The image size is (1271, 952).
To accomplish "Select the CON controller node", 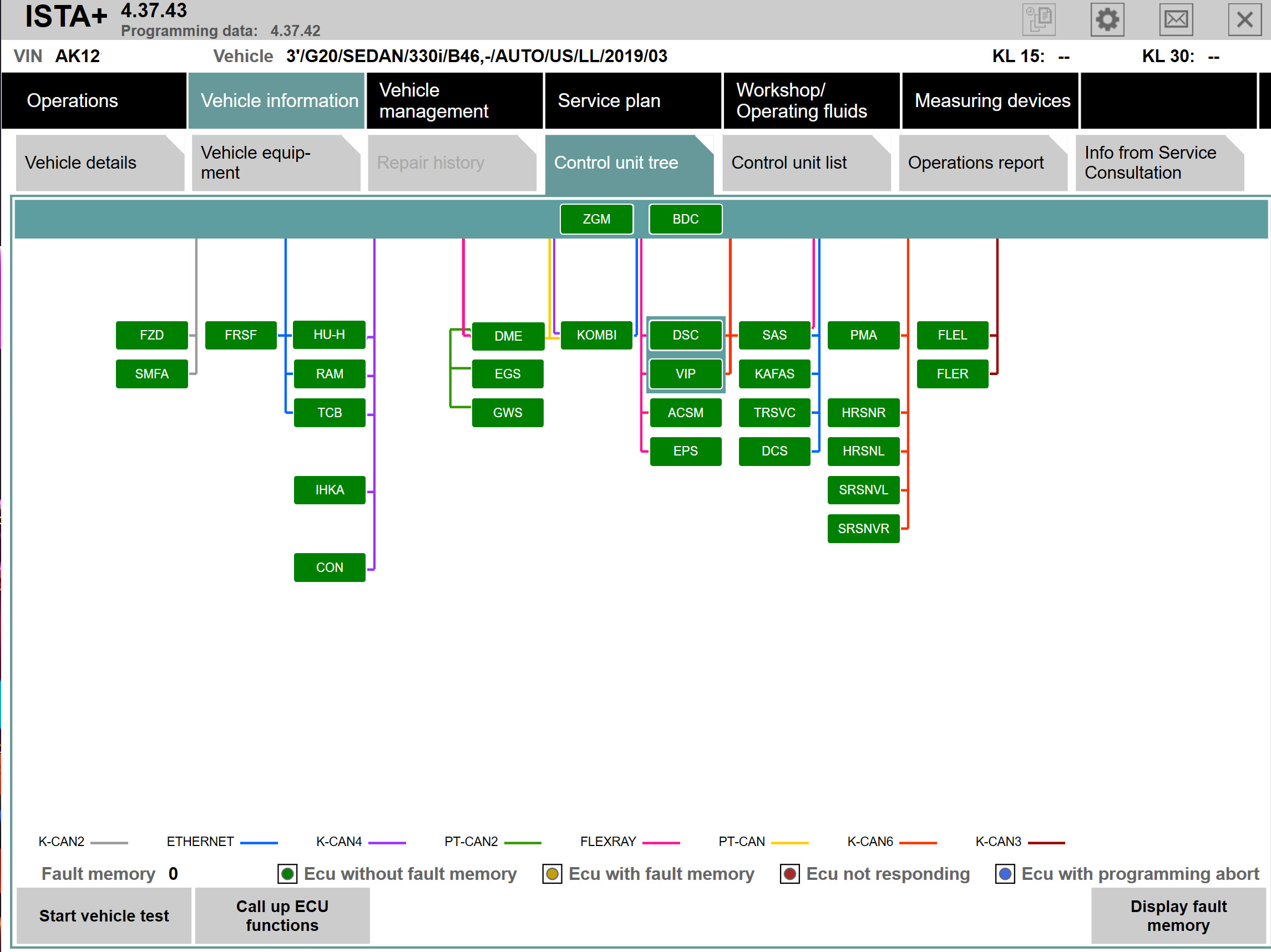I will click(330, 568).
